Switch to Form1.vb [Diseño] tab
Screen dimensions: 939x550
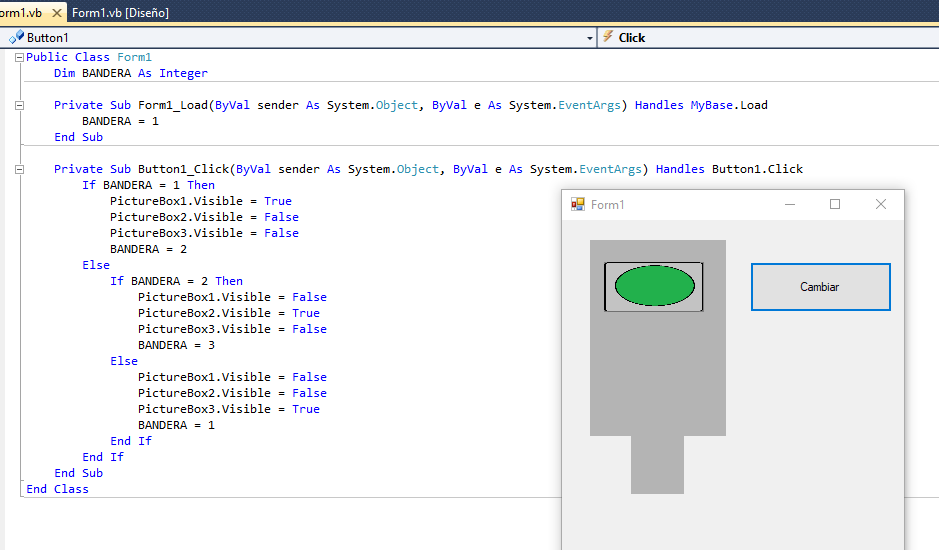[120, 13]
